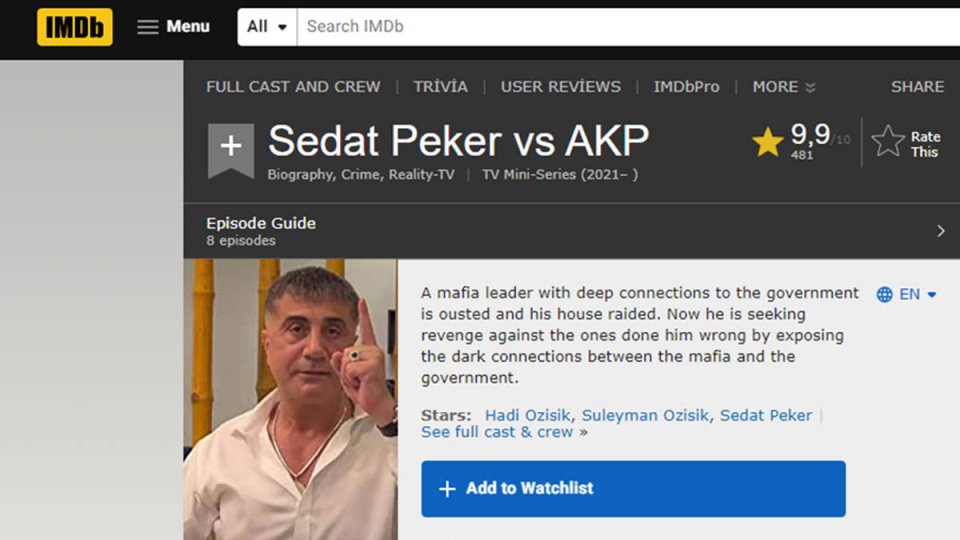960x540 pixels.
Task: Click the Add to Watchlist button
Action: tap(633, 489)
